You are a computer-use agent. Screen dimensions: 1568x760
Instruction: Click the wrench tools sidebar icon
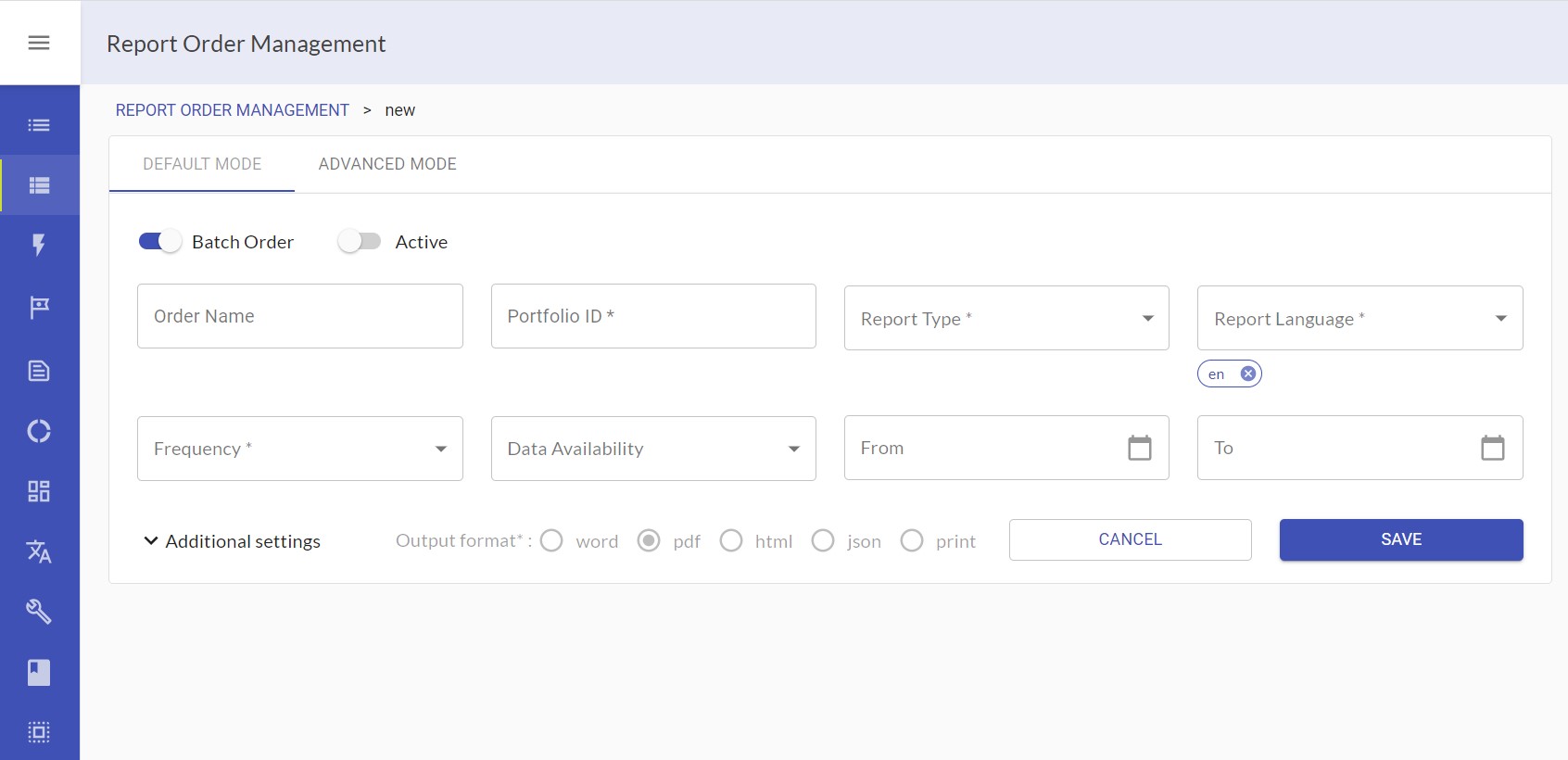pyautogui.click(x=39, y=612)
